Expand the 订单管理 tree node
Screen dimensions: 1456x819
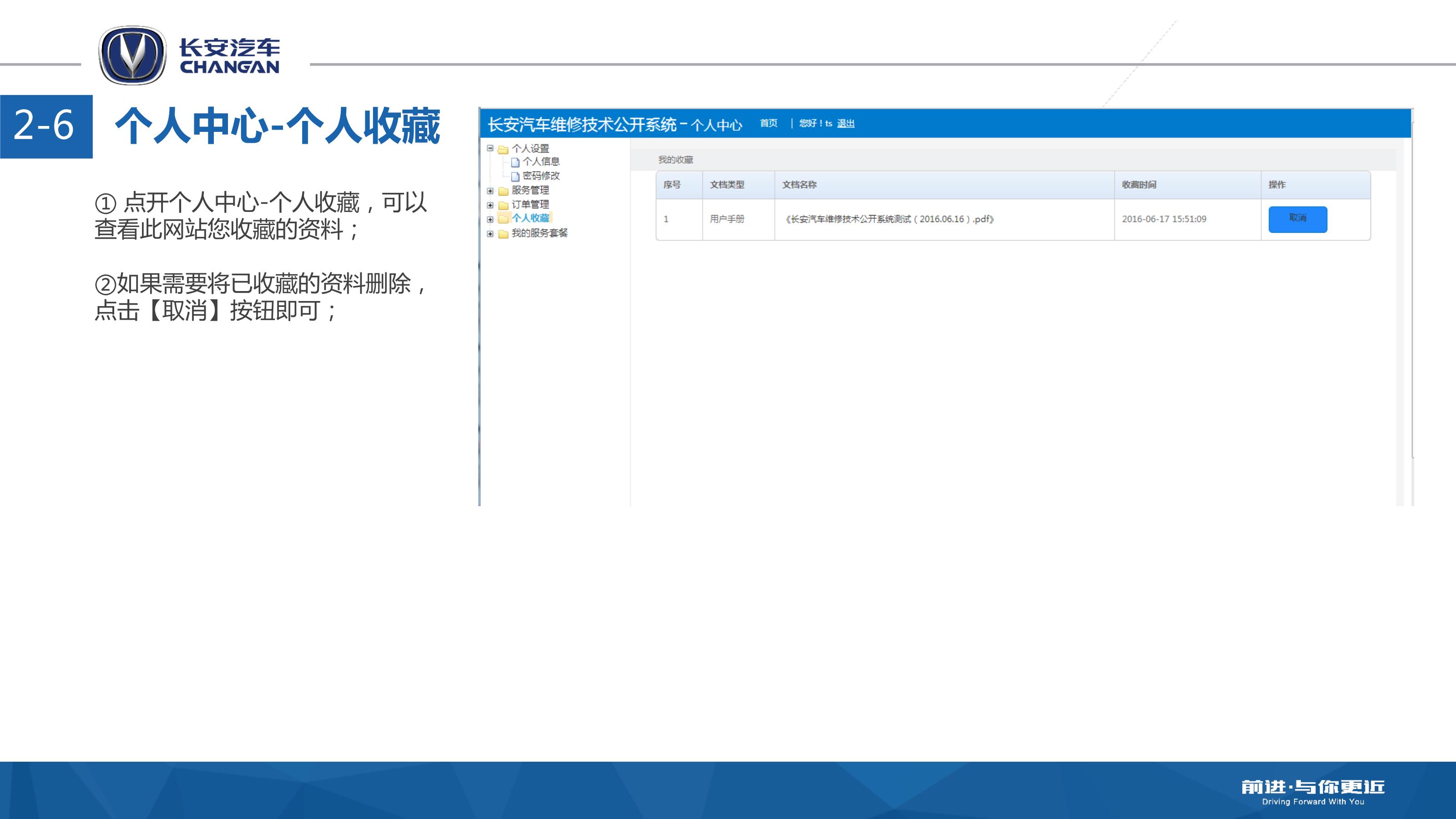[x=490, y=205]
